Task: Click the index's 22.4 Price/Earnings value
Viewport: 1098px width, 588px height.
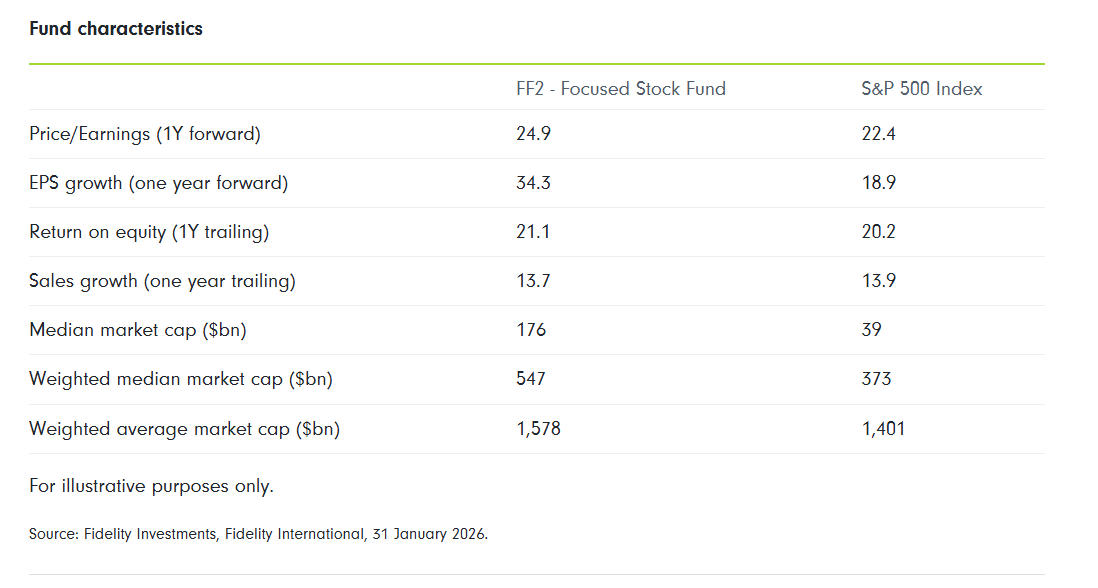Action: [878, 134]
